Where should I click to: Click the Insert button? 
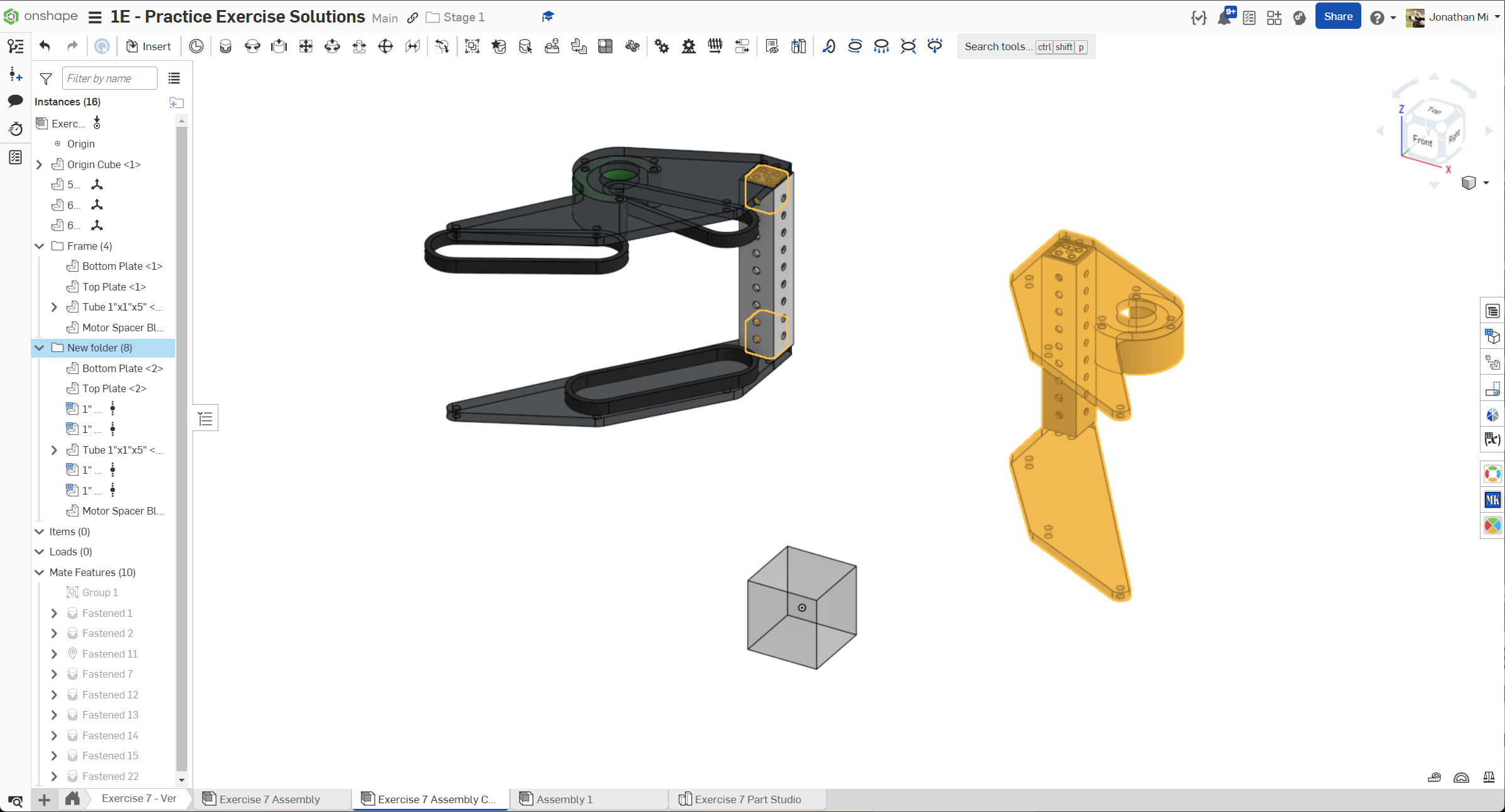[149, 46]
